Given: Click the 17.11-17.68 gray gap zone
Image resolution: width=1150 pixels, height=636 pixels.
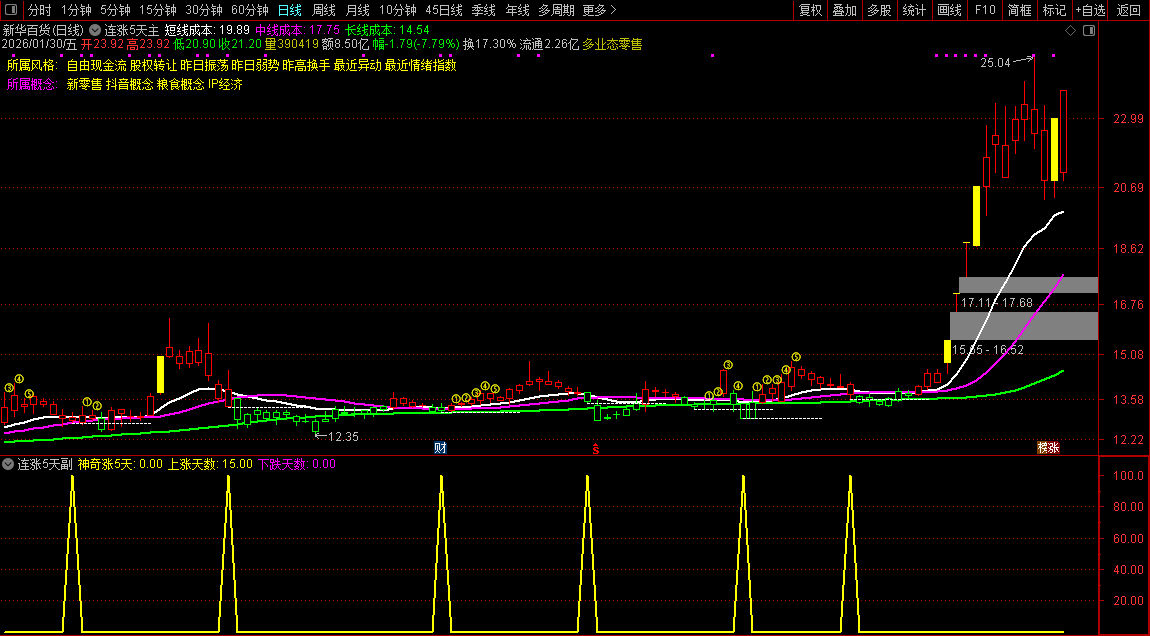Looking at the screenshot, I should click(1028, 285).
